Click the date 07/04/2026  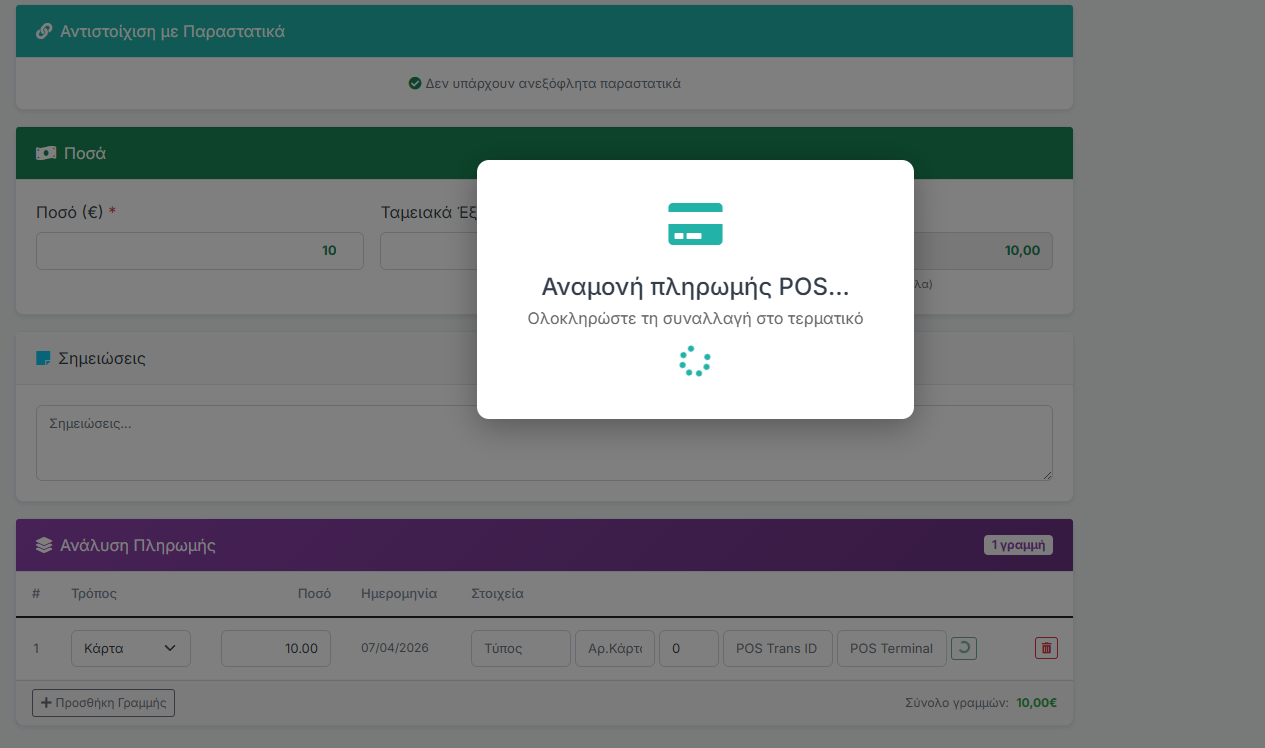point(395,648)
